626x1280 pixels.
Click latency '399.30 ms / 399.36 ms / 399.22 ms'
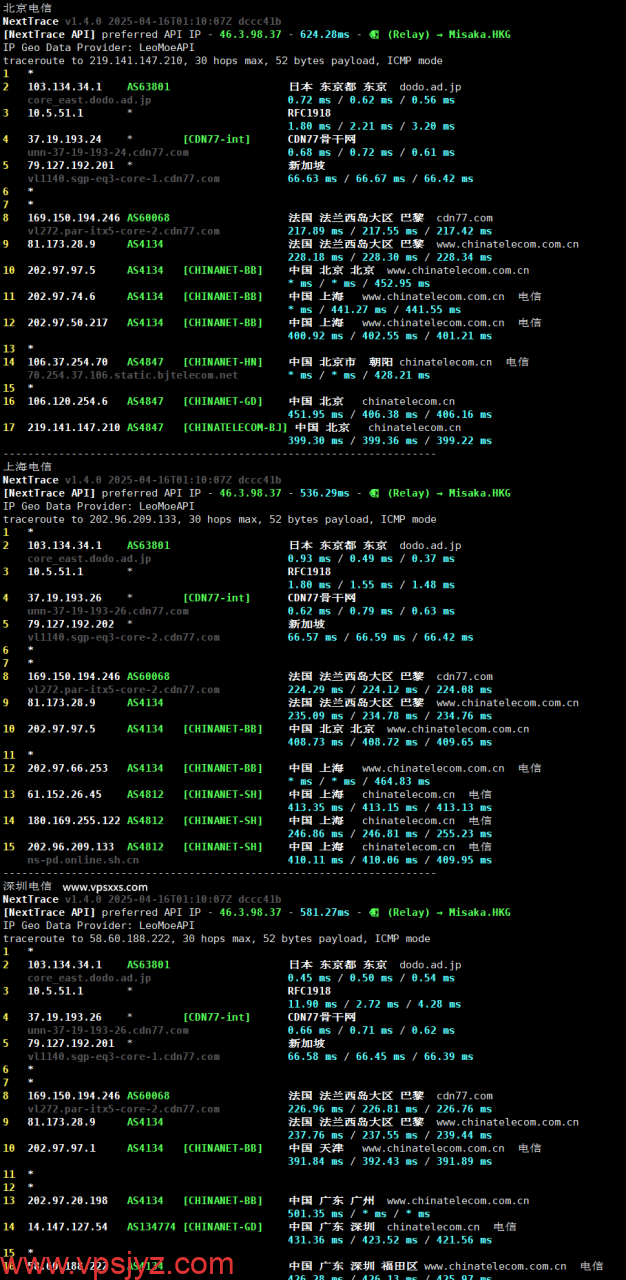point(389,440)
